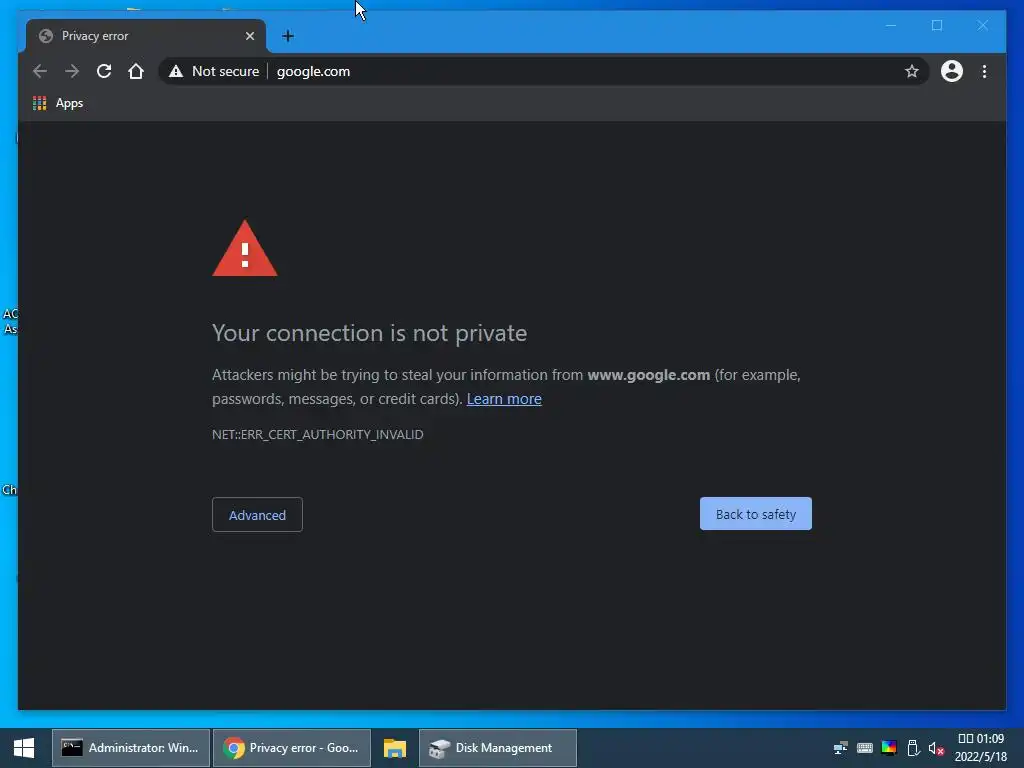This screenshot has width=1024, height=768.
Task: Click the USB device tray icon
Action: point(913,748)
